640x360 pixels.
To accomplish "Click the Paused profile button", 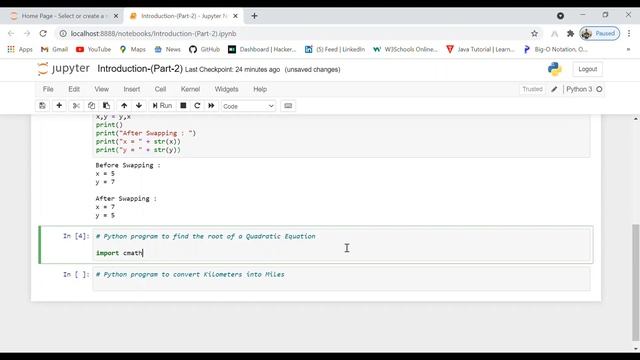I will (x=600, y=33).
